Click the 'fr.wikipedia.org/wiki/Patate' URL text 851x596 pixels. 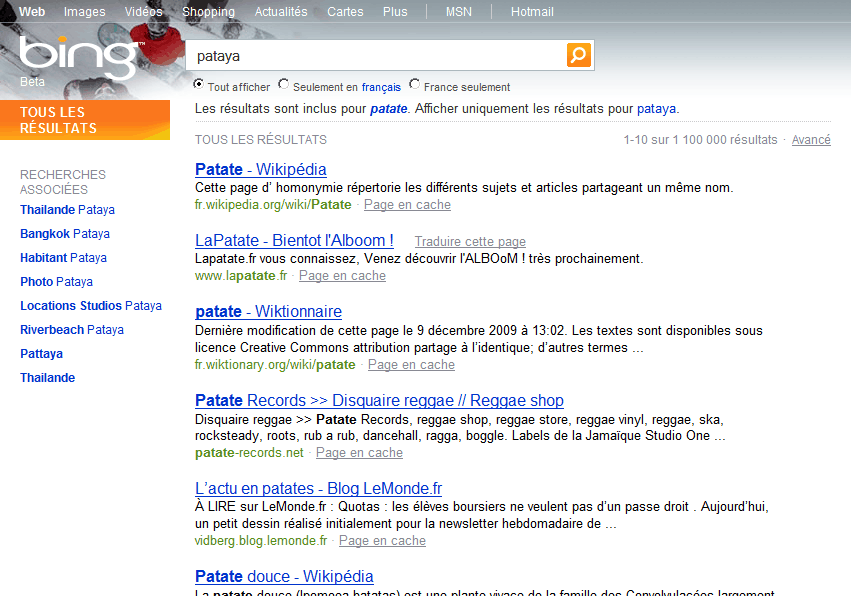(273, 205)
